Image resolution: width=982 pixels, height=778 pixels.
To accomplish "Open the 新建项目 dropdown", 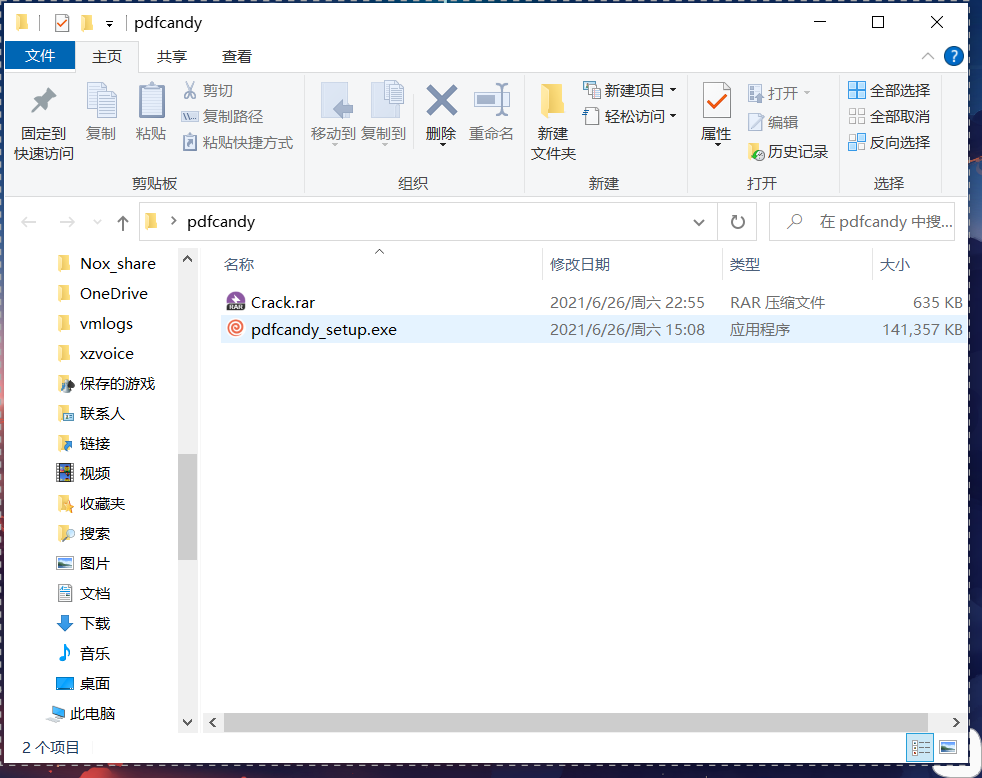I will tap(630, 91).
